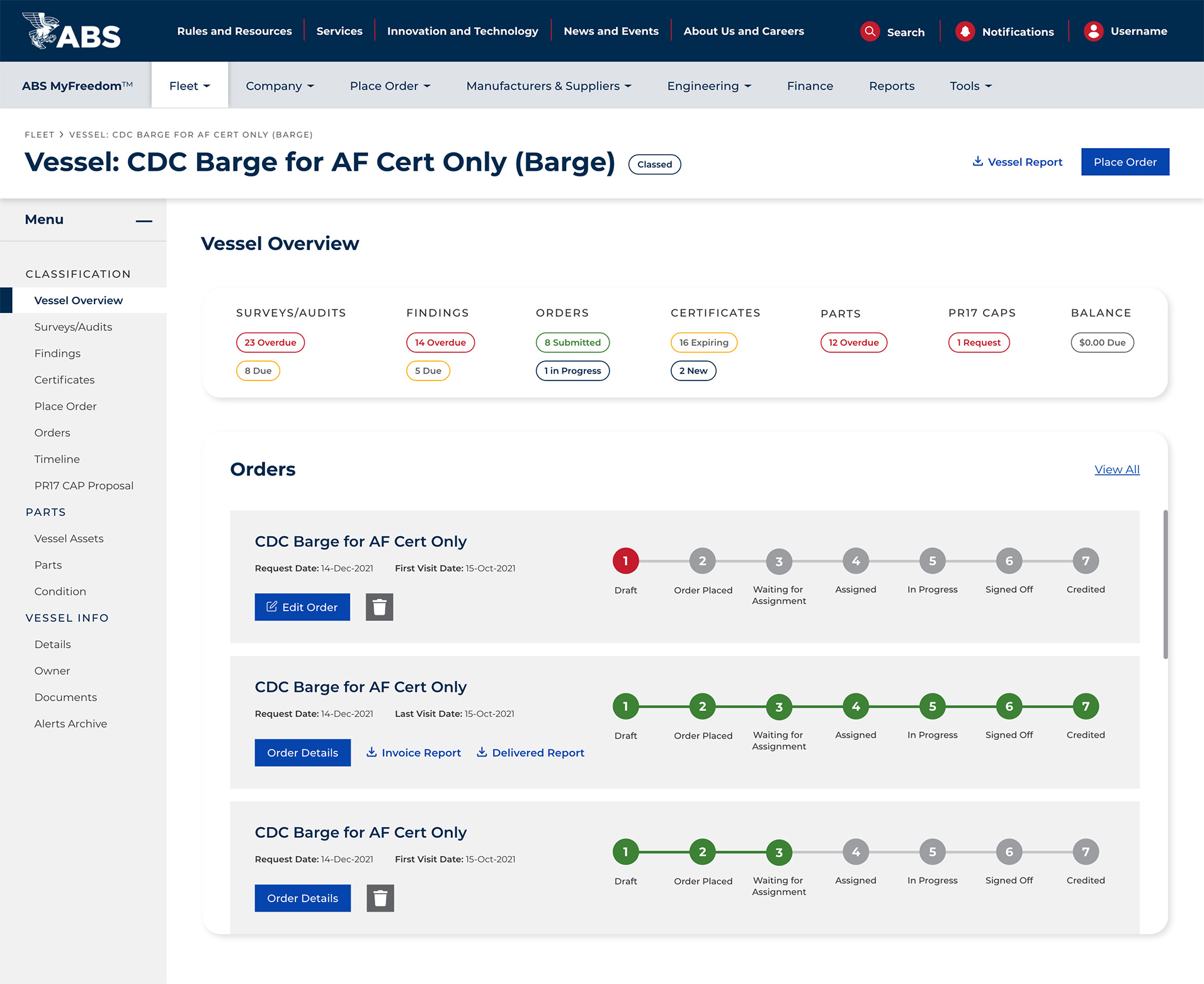This screenshot has width=1204, height=984.
Task: Click the red Search magnifier icon
Action: click(870, 31)
